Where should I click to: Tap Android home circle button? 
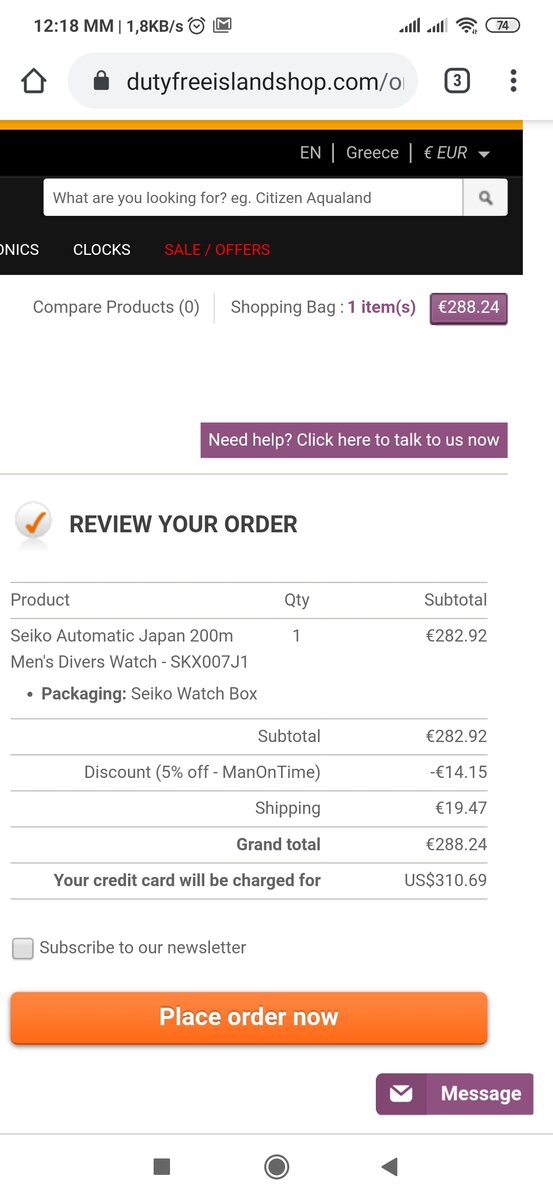[x=277, y=1166]
